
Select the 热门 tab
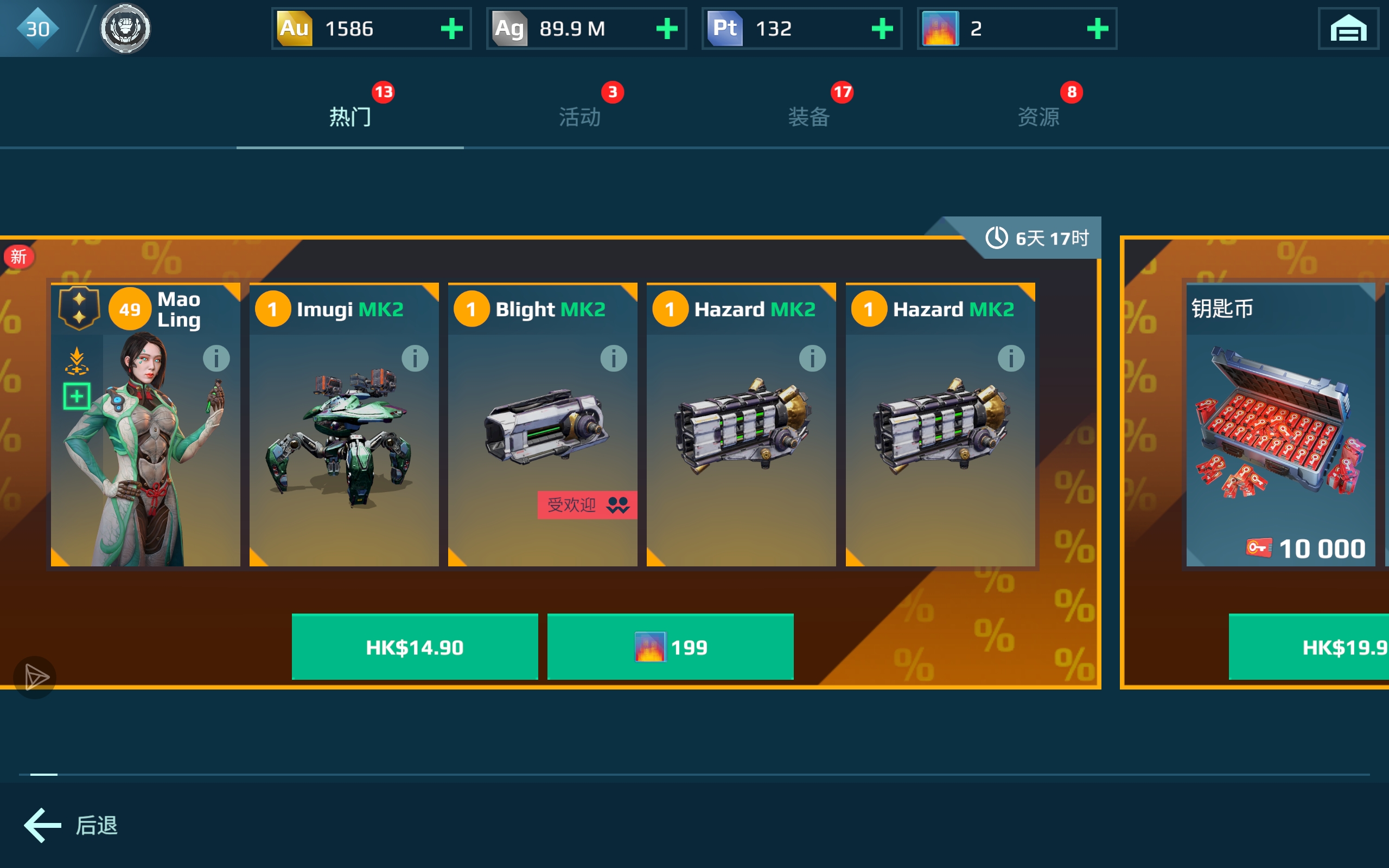pyautogui.click(x=350, y=117)
